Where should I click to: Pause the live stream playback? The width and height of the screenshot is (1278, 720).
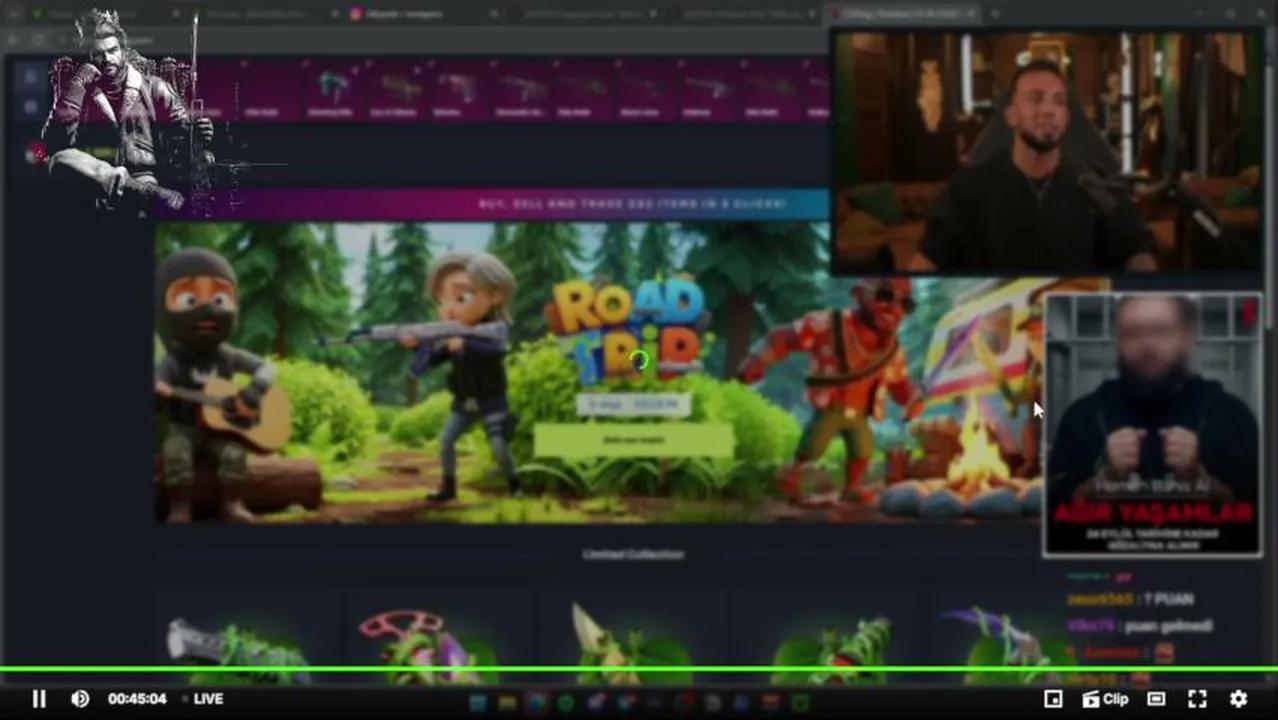click(x=39, y=699)
